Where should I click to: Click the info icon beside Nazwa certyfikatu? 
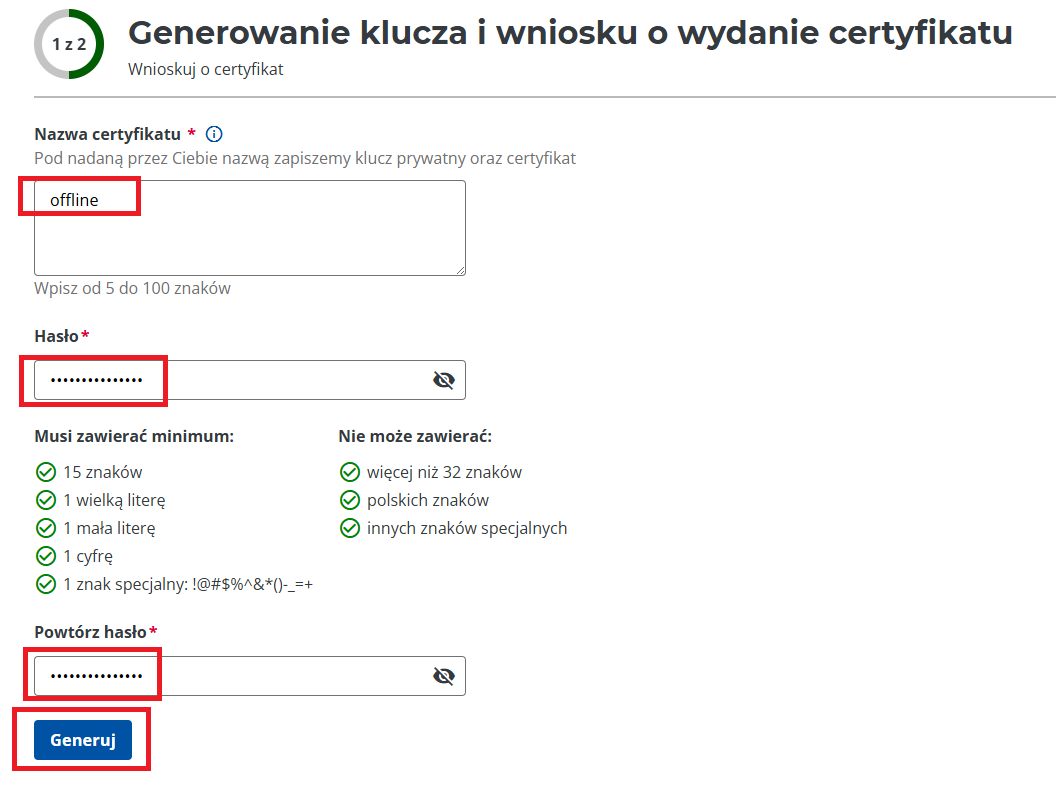point(213,134)
